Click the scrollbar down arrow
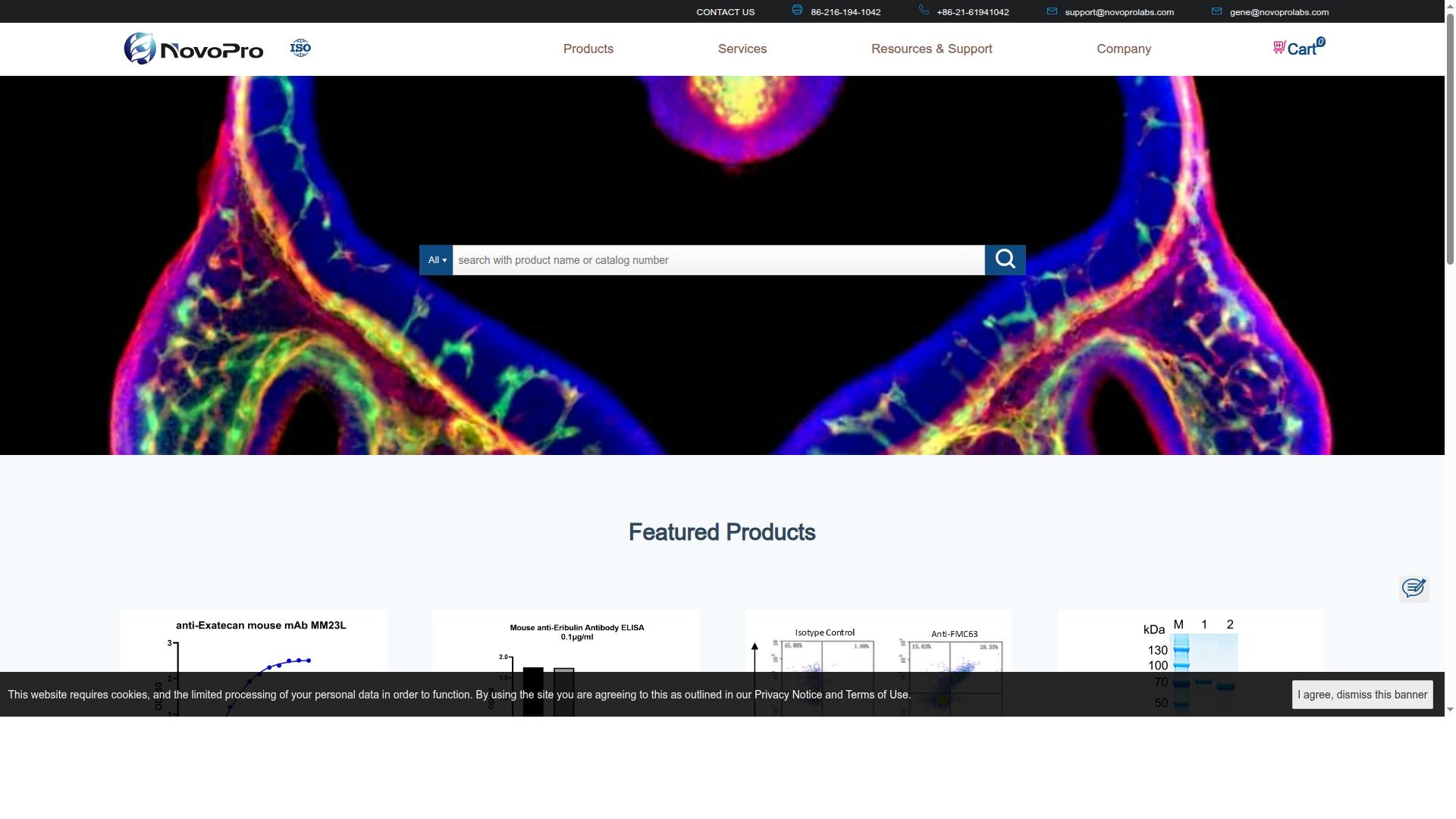1456x819 pixels. pyautogui.click(x=1450, y=711)
